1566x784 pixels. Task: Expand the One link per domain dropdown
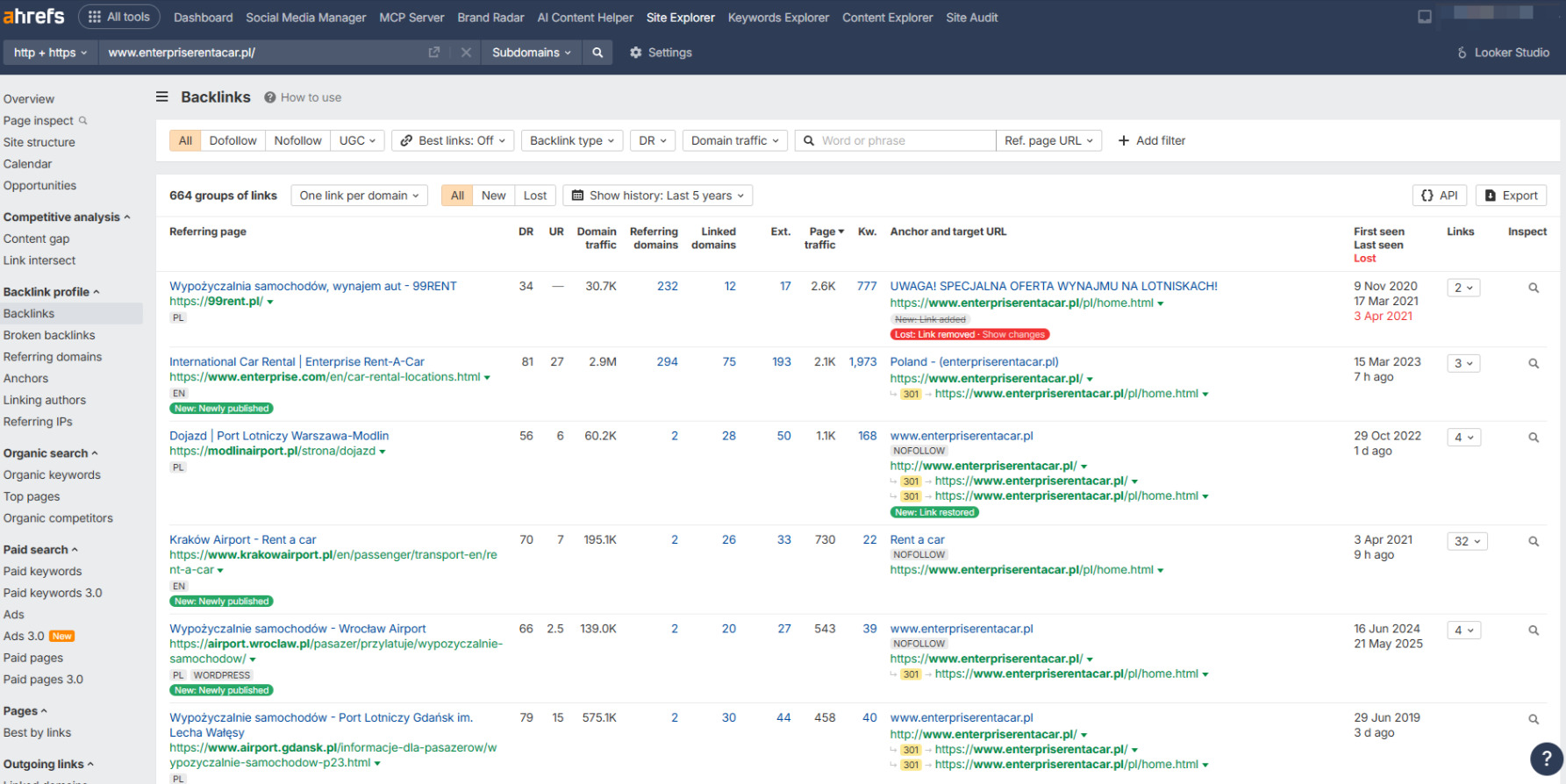pyautogui.click(x=359, y=196)
